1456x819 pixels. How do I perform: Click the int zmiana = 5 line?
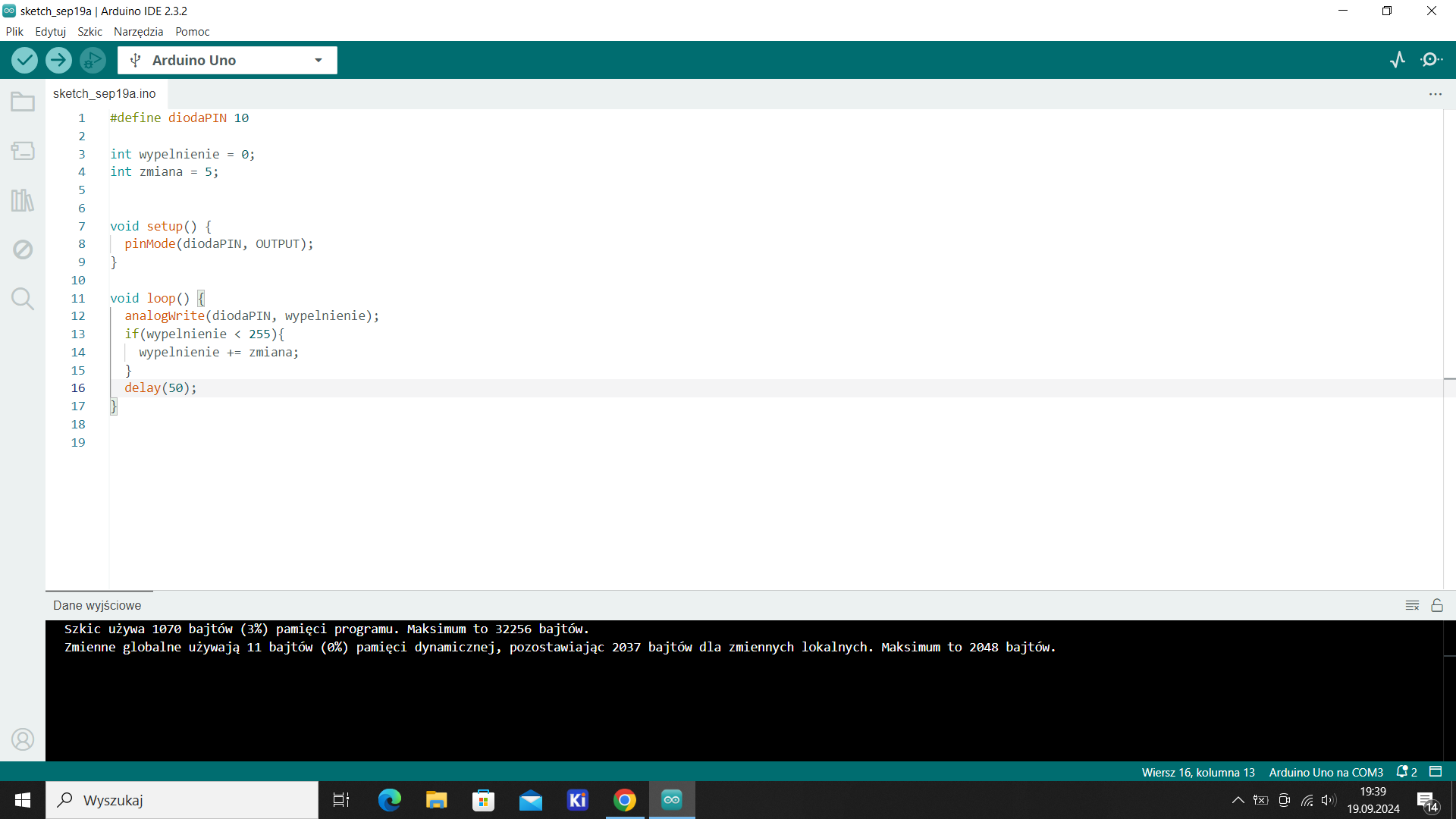(x=165, y=172)
